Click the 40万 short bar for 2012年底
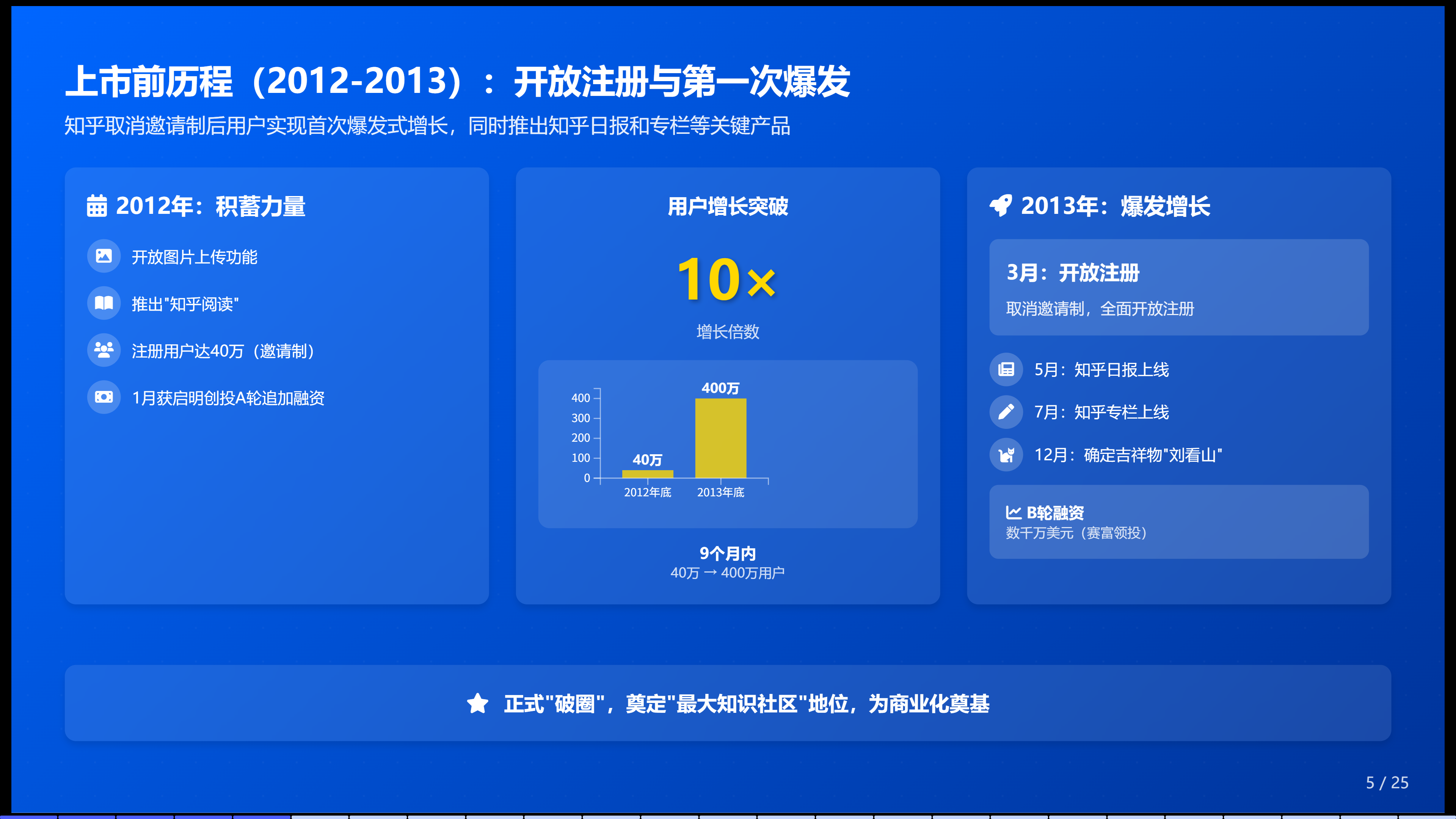 pyautogui.click(x=648, y=474)
